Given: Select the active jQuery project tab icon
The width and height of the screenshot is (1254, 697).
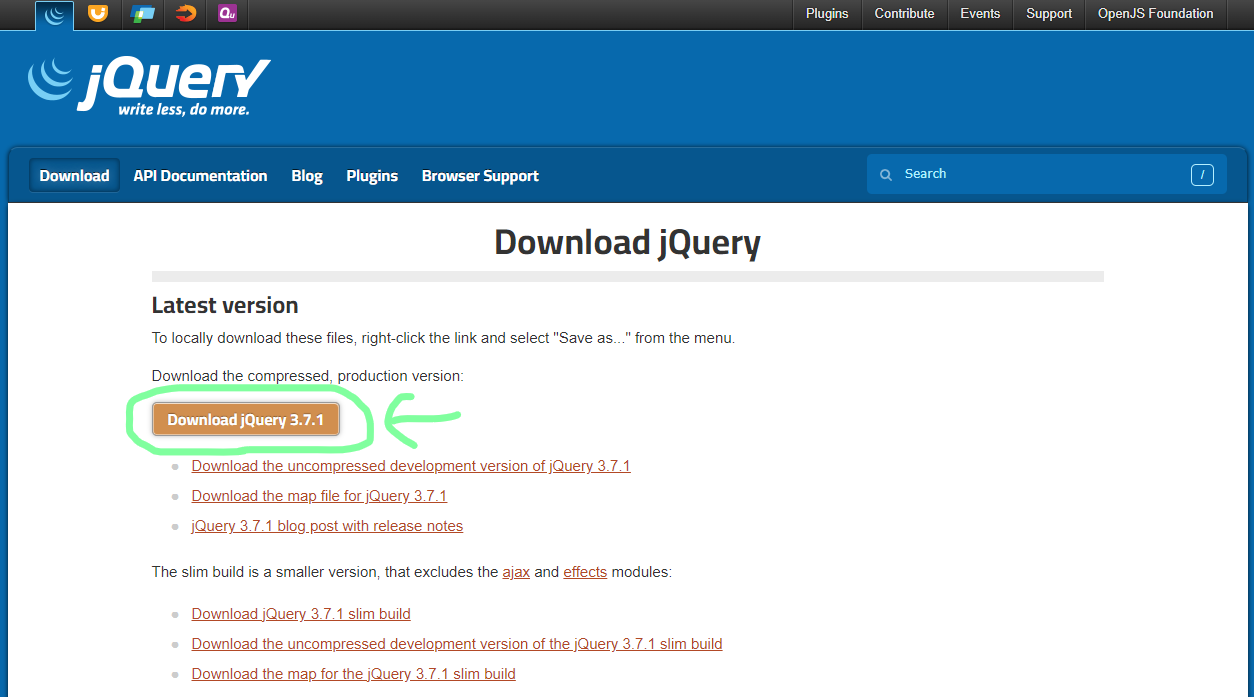Looking at the screenshot, I should click(x=55, y=15).
